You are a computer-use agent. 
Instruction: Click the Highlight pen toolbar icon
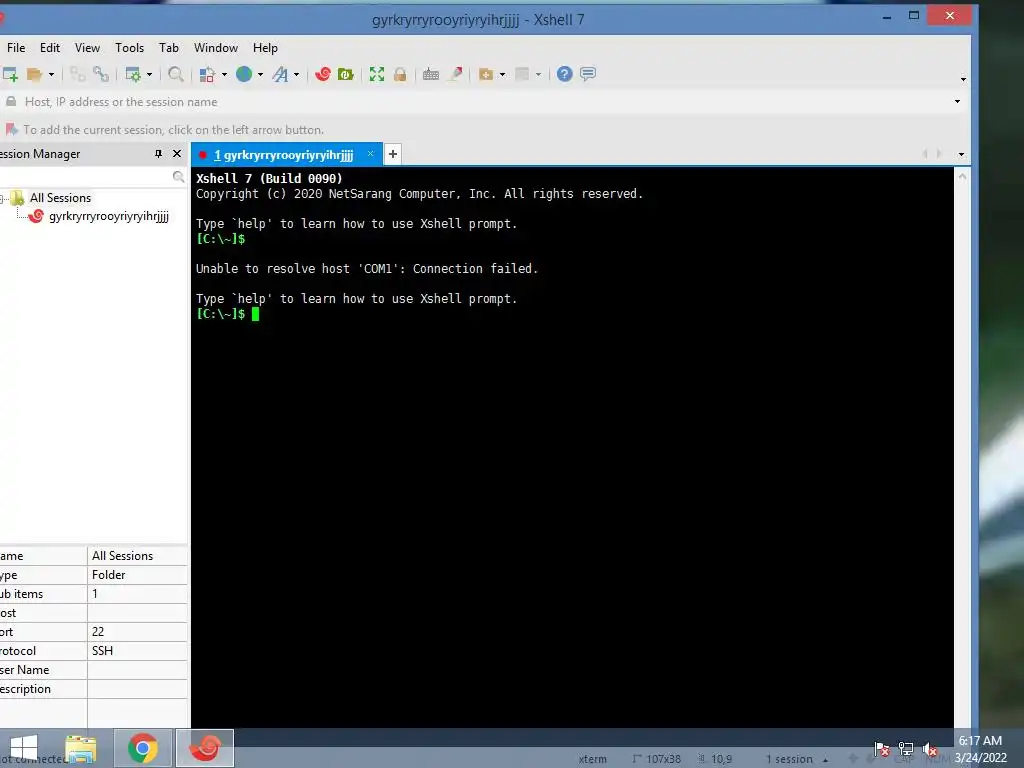pos(456,74)
